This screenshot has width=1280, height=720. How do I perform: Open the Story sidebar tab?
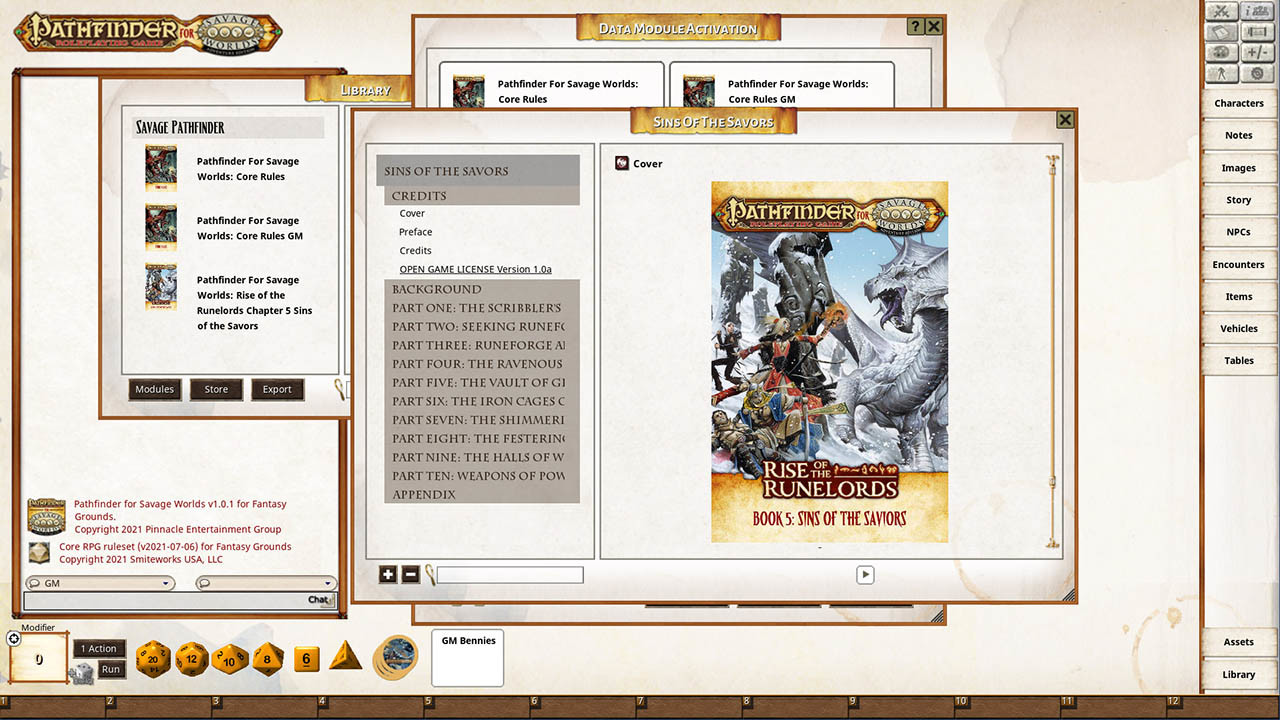1239,199
